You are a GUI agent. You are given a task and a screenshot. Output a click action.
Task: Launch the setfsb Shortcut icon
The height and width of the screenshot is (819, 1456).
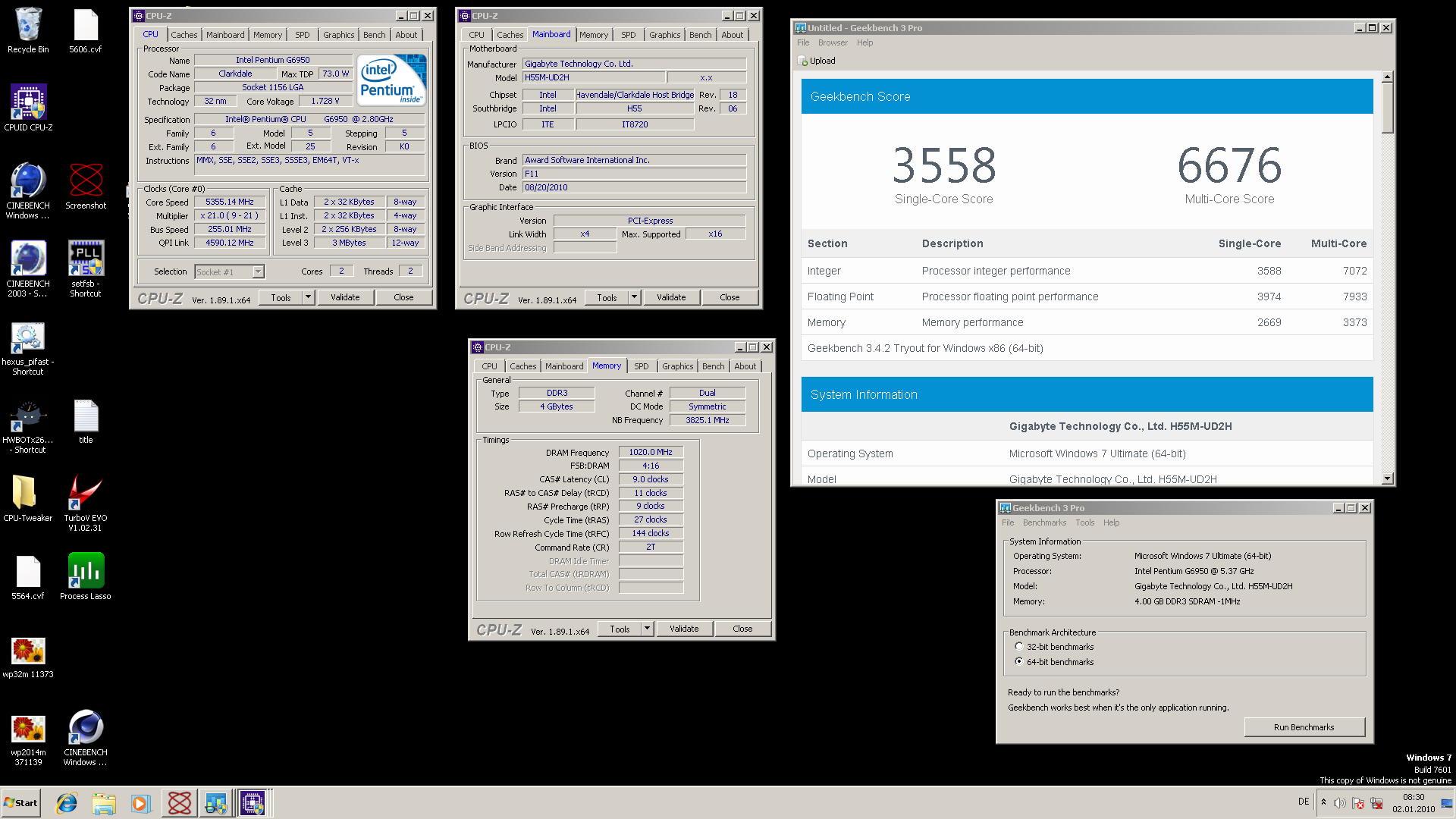tap(86, 268)
